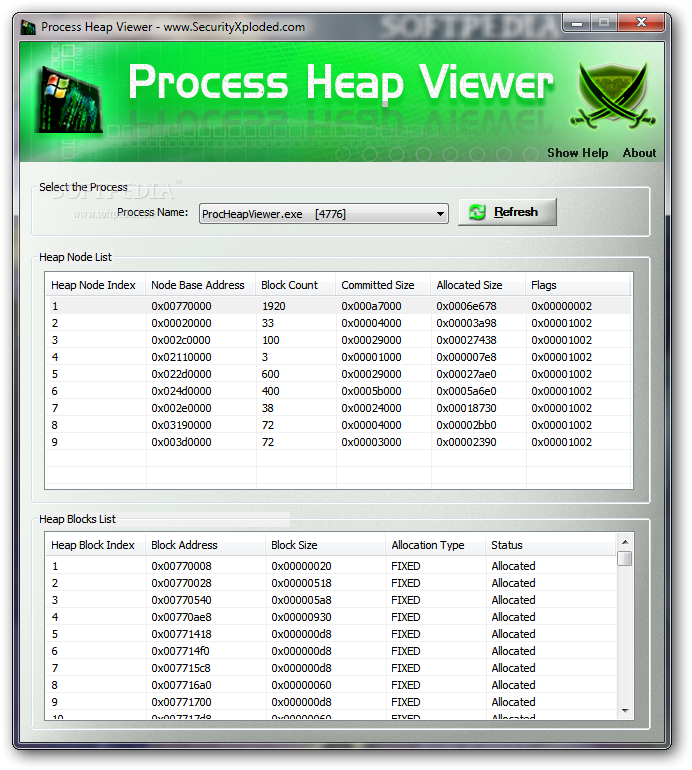This screenshot has height=770, width=692.
Task: Click flags value 0x00000002
Action: (561, 306)
